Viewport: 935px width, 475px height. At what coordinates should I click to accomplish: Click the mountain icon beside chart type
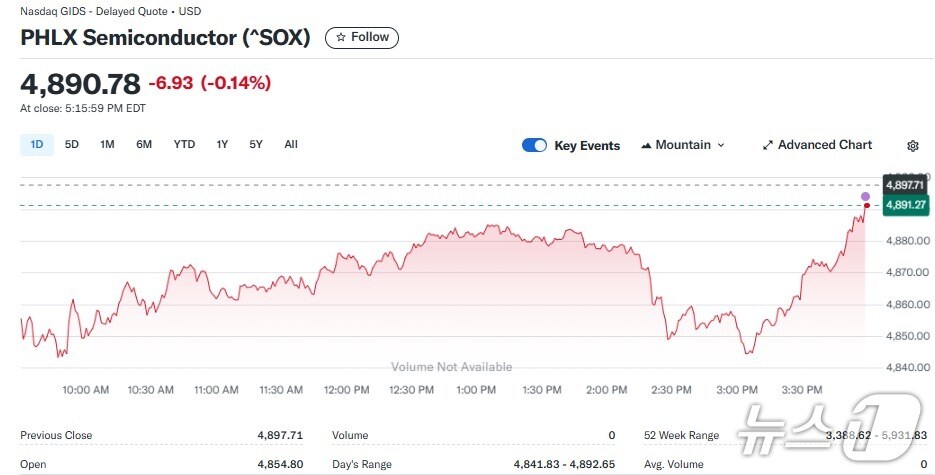(646, 145)
